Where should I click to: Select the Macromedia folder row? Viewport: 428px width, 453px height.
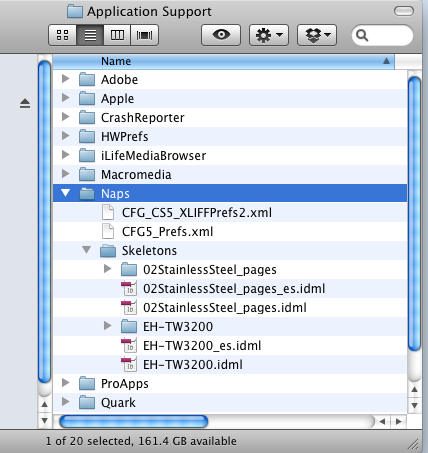230,174
